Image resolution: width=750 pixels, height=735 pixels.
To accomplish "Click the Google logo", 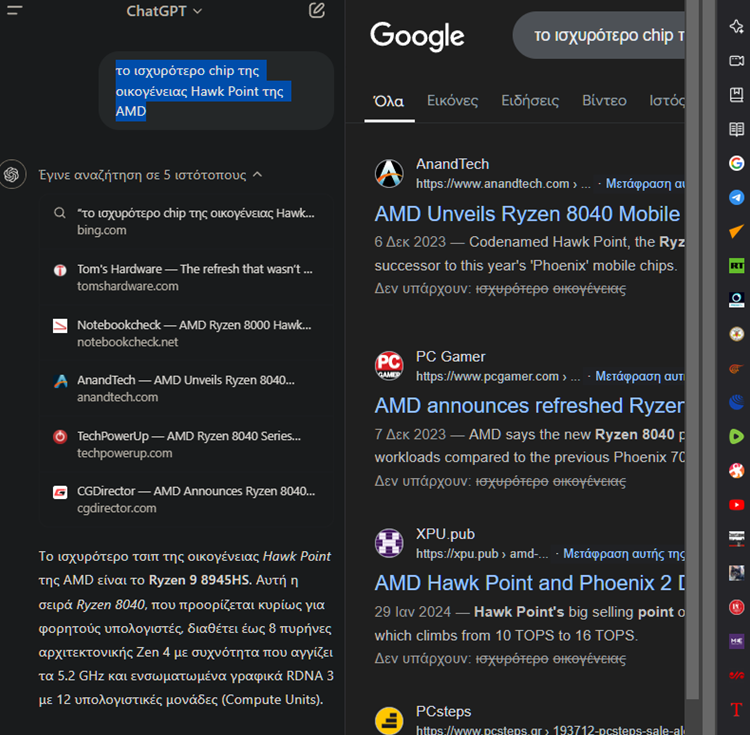I will click(417, 36).
